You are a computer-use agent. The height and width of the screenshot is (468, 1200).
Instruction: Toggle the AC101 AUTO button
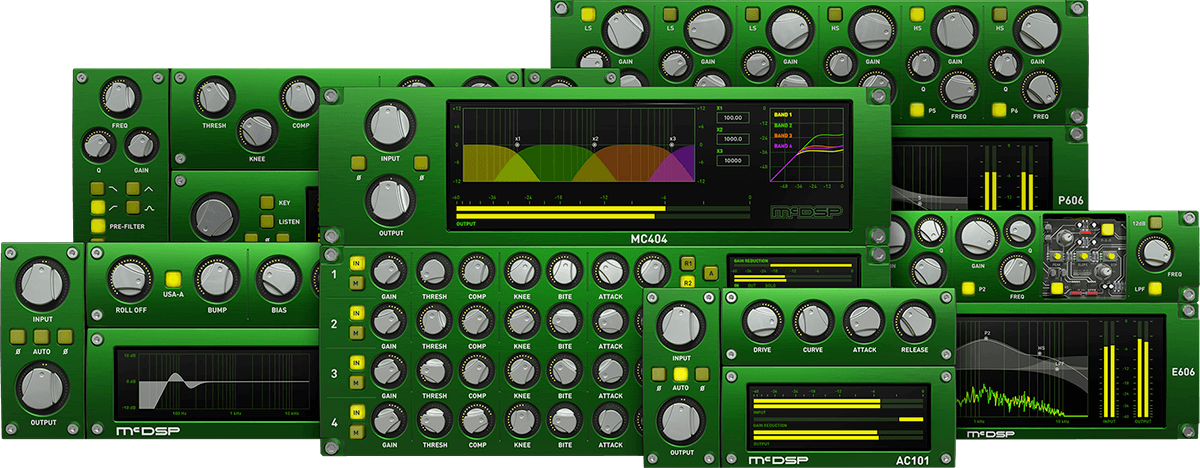tap(682, 374)
